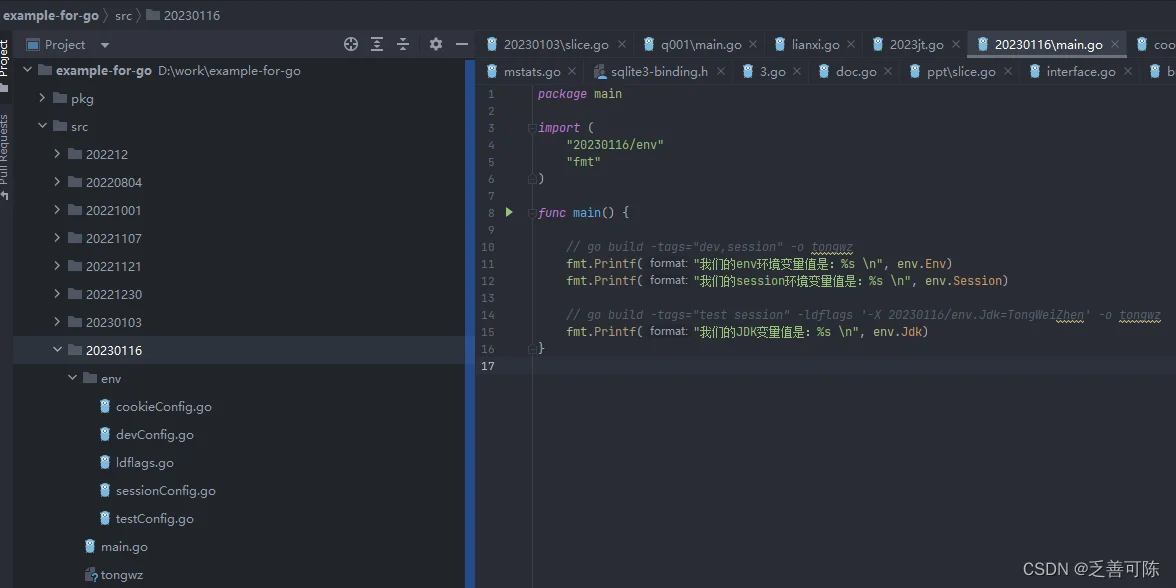1176x588 pixels.
Task: Click the src breadcrumb in navigation bar
Action: (x=122, y=15)
